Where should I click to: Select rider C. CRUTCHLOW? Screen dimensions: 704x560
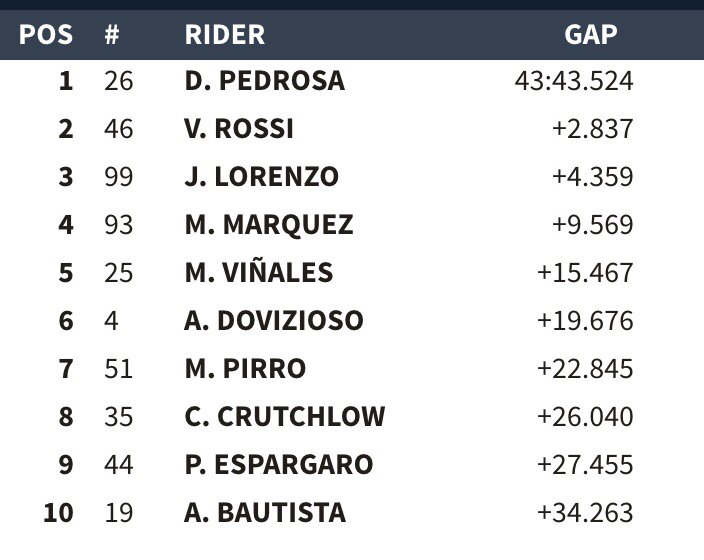tap(285, 417)
